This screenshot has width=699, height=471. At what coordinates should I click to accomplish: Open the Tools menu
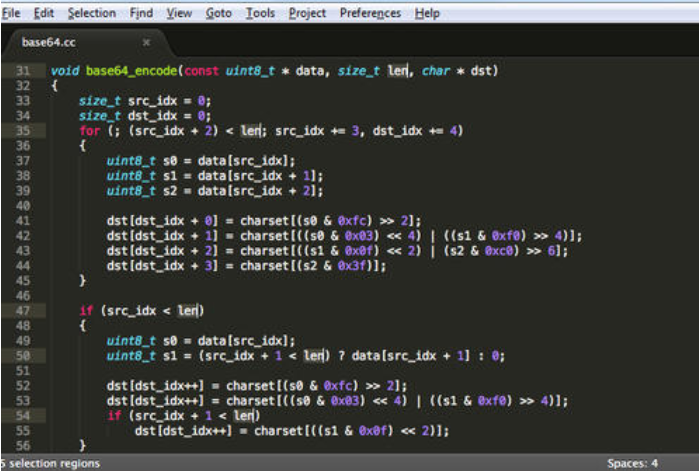[x=260, y=13]
